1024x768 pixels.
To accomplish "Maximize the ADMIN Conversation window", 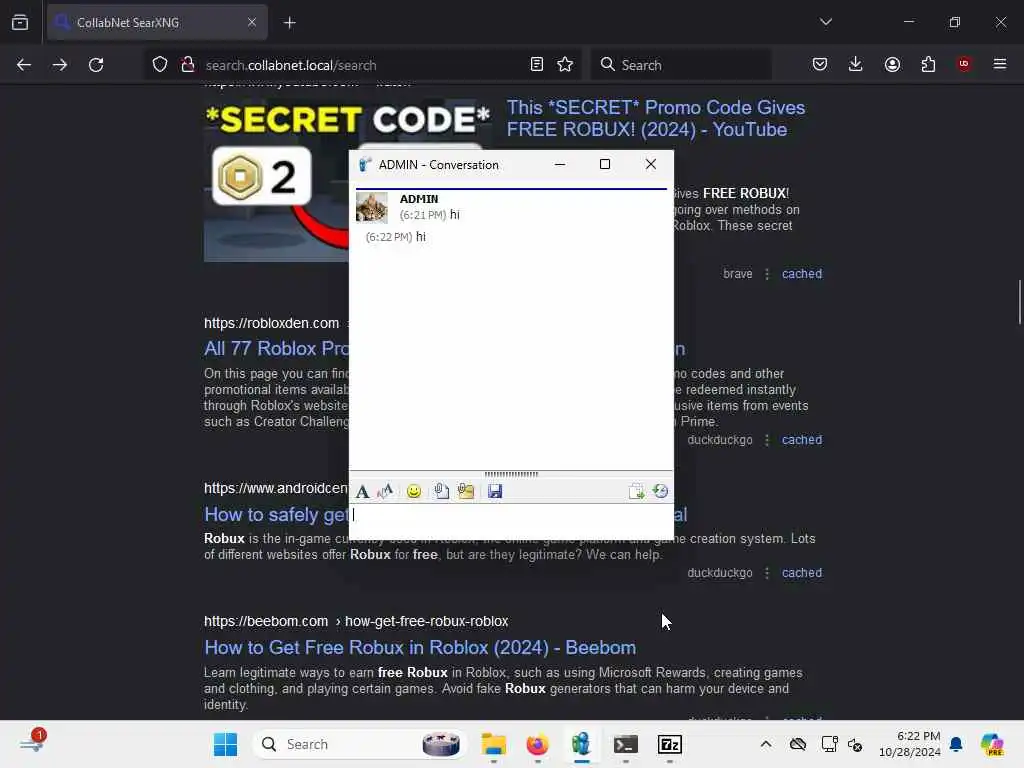I will tap(605, 165).
